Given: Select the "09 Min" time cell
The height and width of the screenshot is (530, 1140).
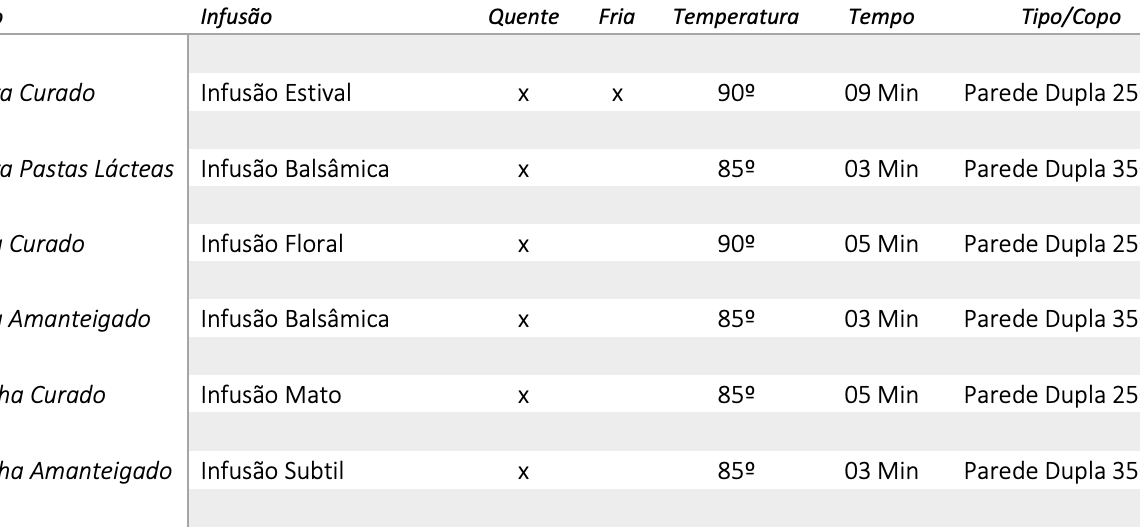Looking at the screenshot, I should [x=881, y=94].
